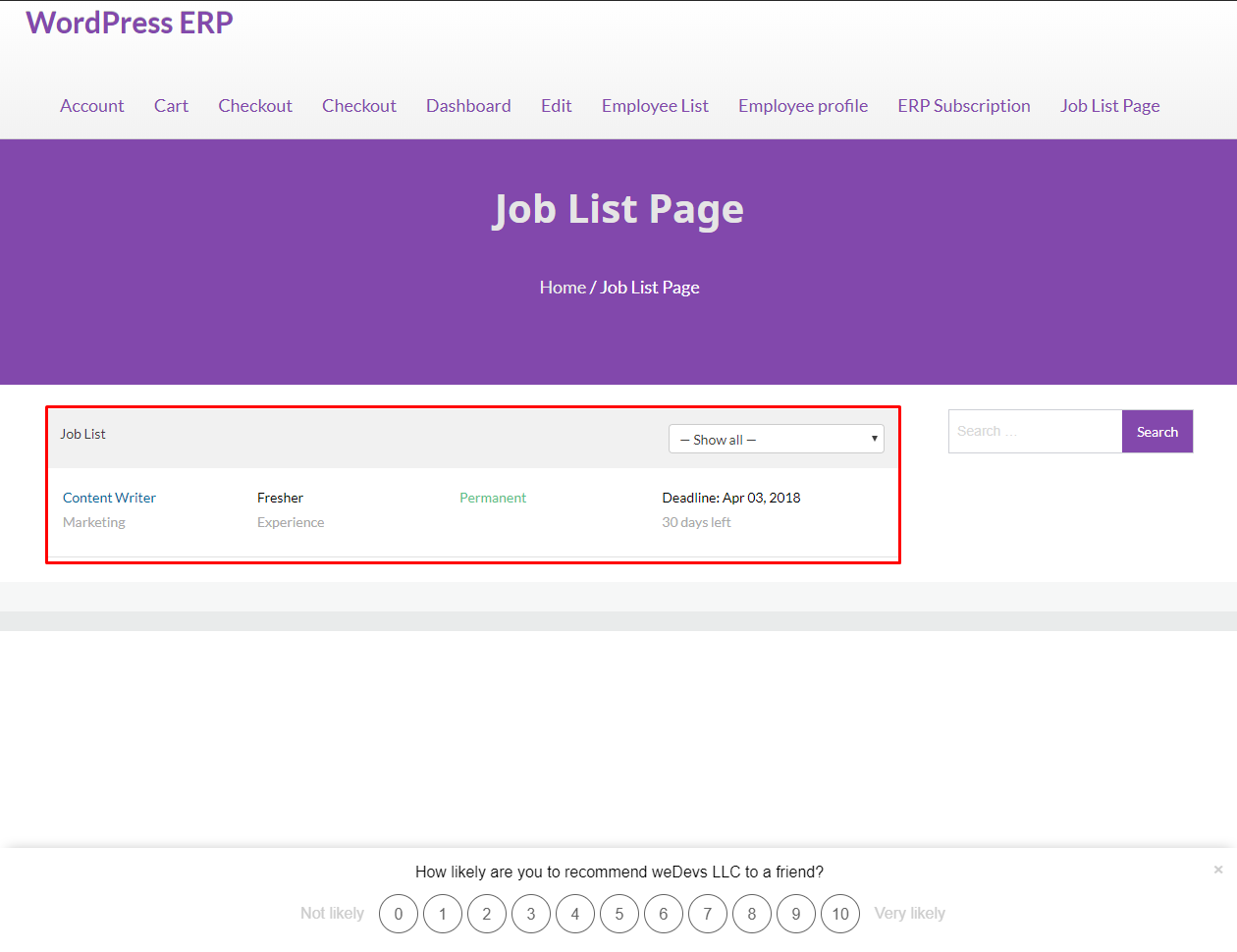Click the "Not likely" survey label
This screenshot has width=1237, height=952.
pyautogui.click(x=332, y=914)
